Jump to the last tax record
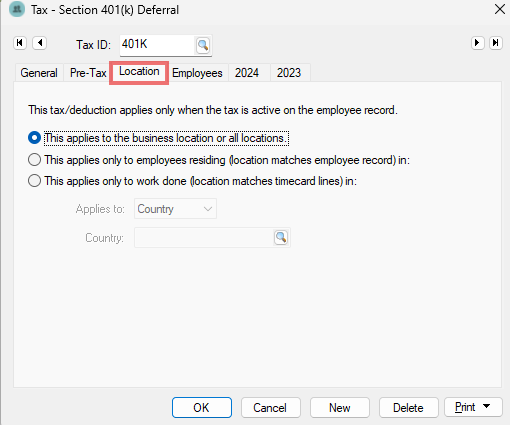The image size is (510, 425). pos(496,43)
